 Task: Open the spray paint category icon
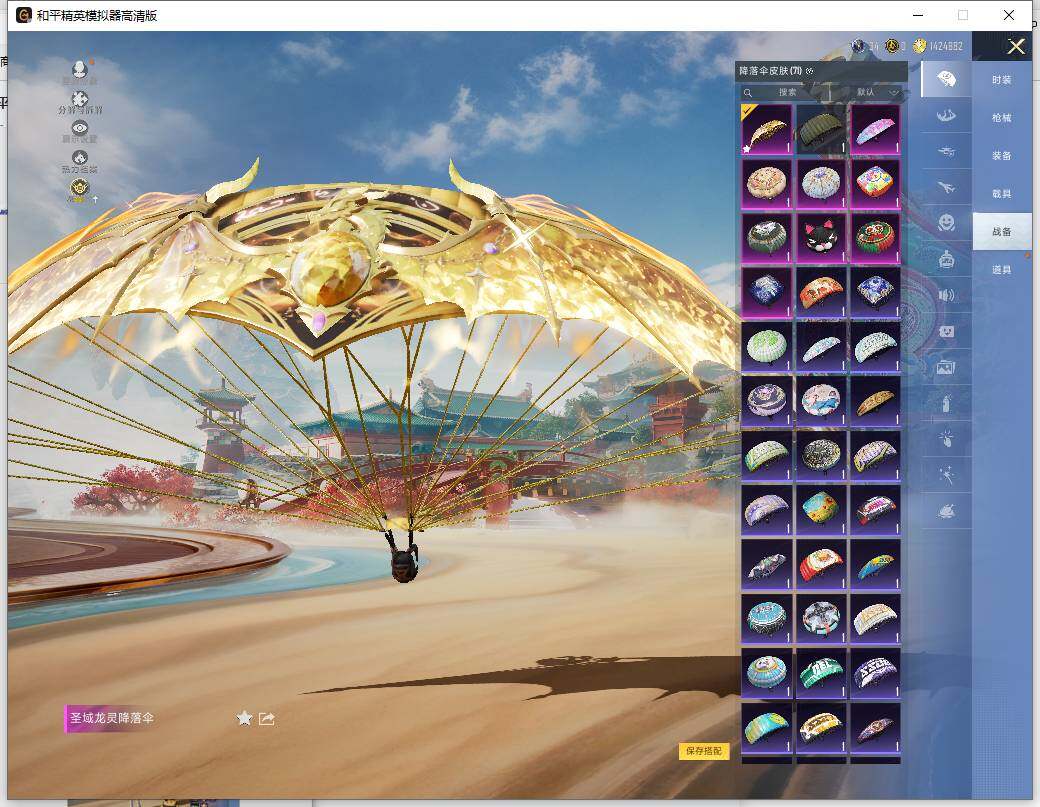(946, 403)
